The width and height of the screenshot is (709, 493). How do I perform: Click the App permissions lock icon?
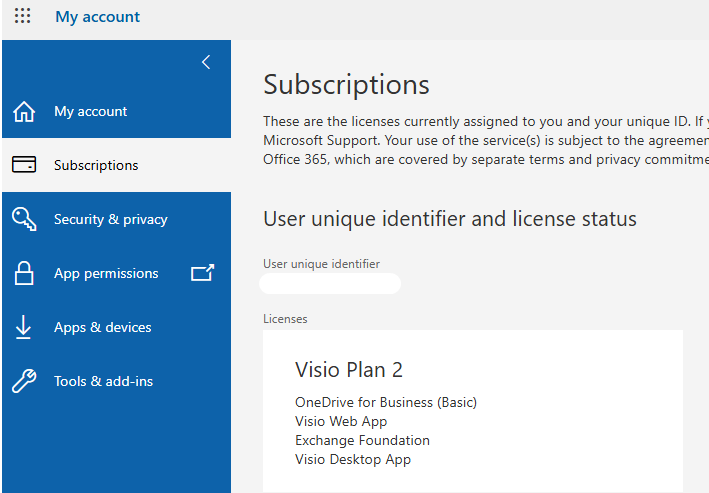click(24, 273)
